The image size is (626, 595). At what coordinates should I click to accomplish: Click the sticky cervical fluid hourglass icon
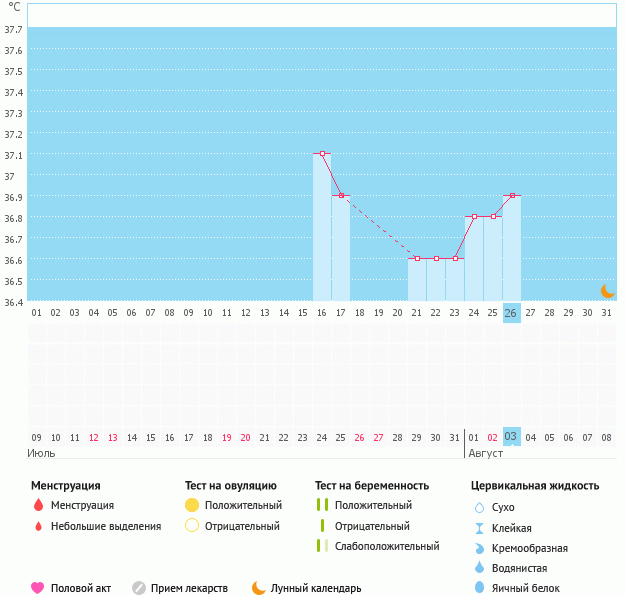479,528
